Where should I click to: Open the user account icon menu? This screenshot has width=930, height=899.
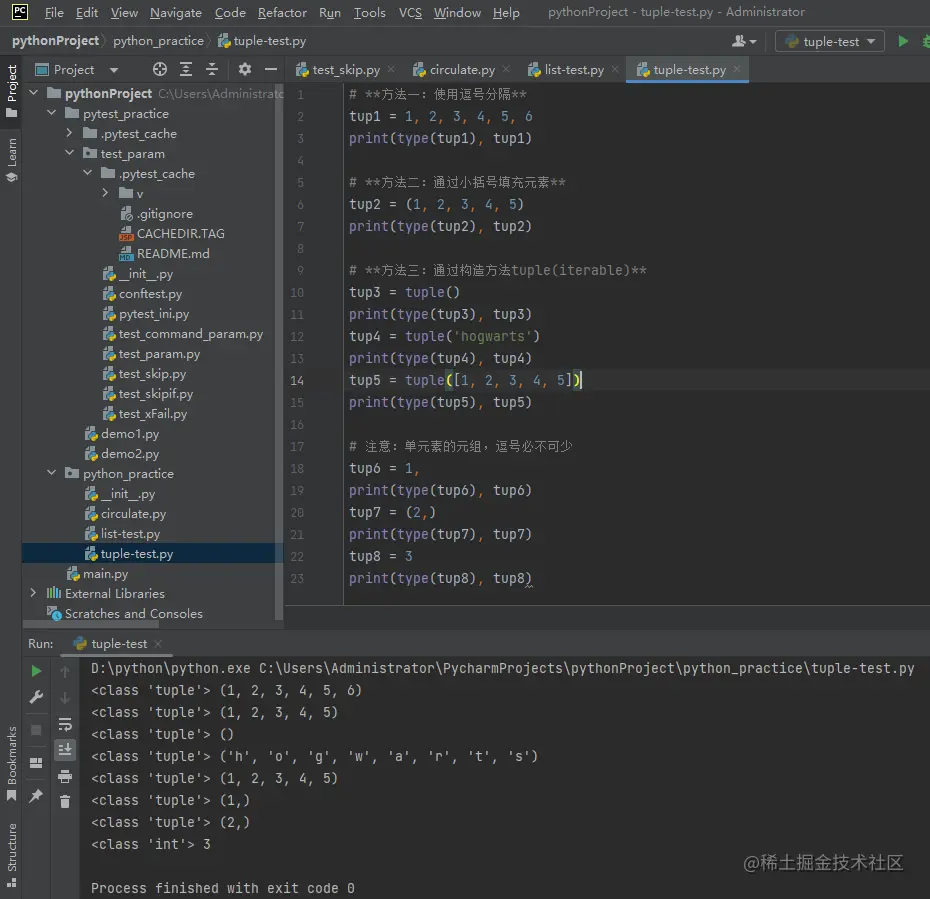pyautogui.click(x=744, y=41)
